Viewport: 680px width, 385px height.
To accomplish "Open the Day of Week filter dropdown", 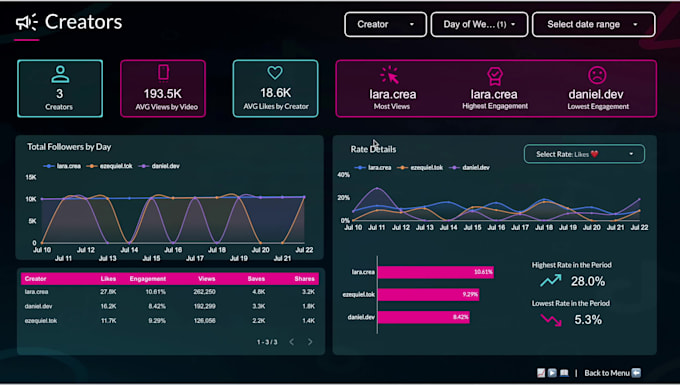I will tap(479, 24).
